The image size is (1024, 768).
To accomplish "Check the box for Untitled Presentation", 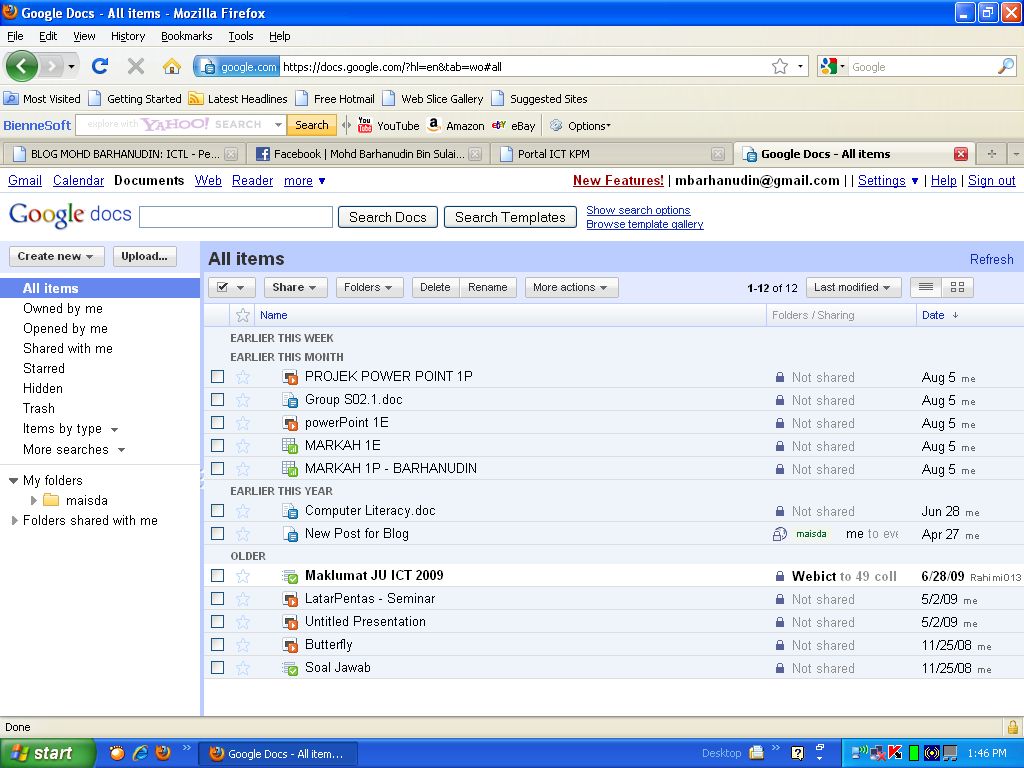I will [217, 622].
